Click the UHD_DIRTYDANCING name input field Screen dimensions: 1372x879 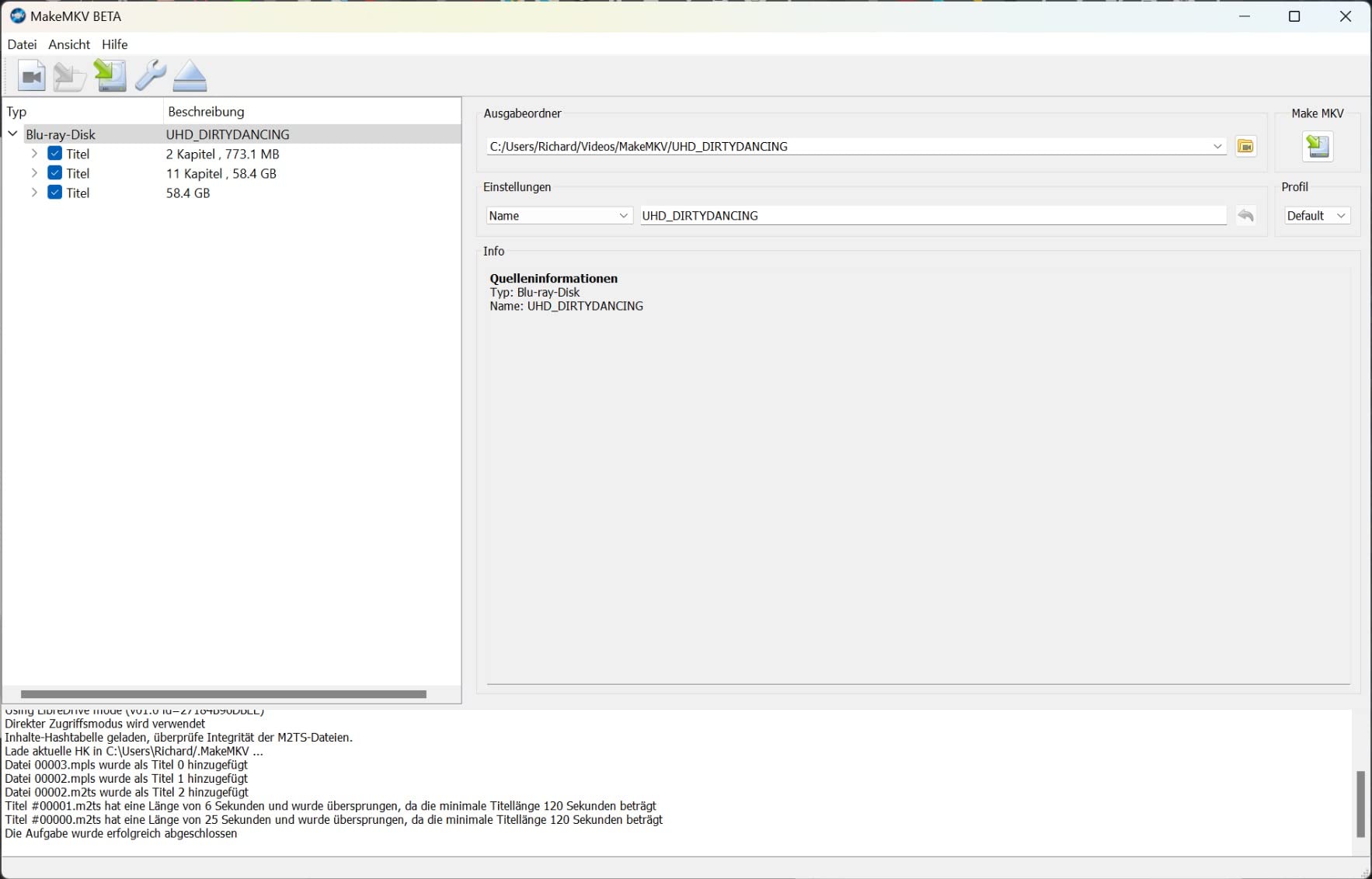click(933, 216)
